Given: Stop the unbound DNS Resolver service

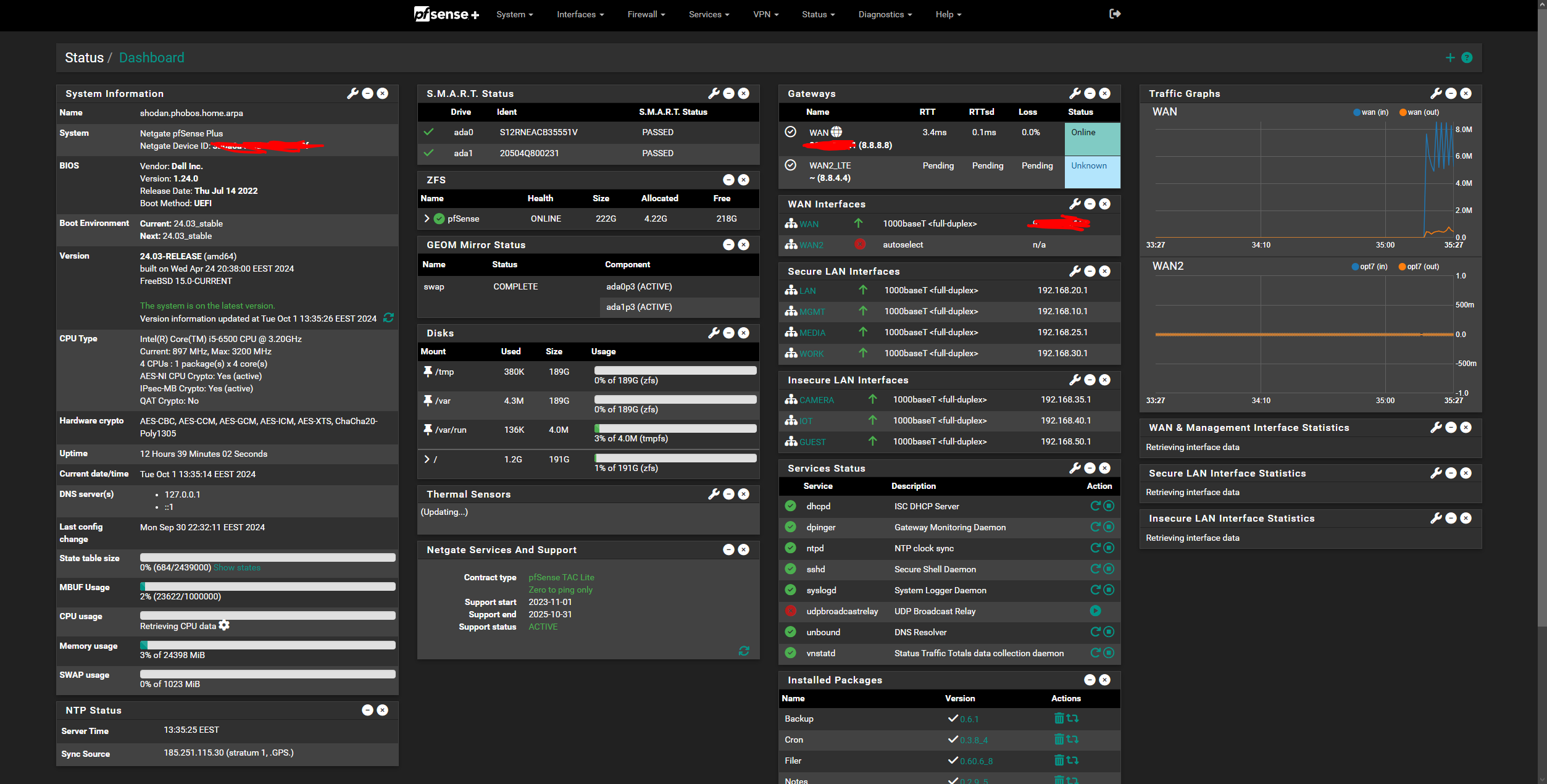Looking at the screenshot, I should pos(1109,632).
